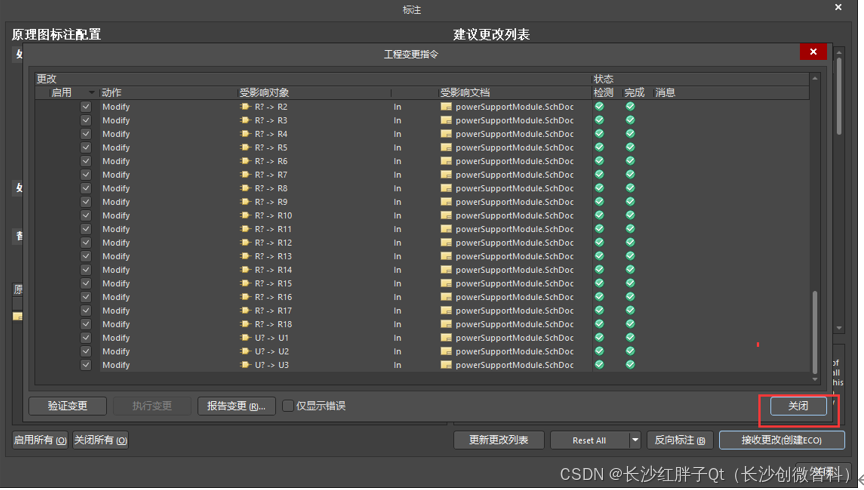Click the document icon in the R17 row
This screenshot has height=490, width=864.
pos(446,310)
